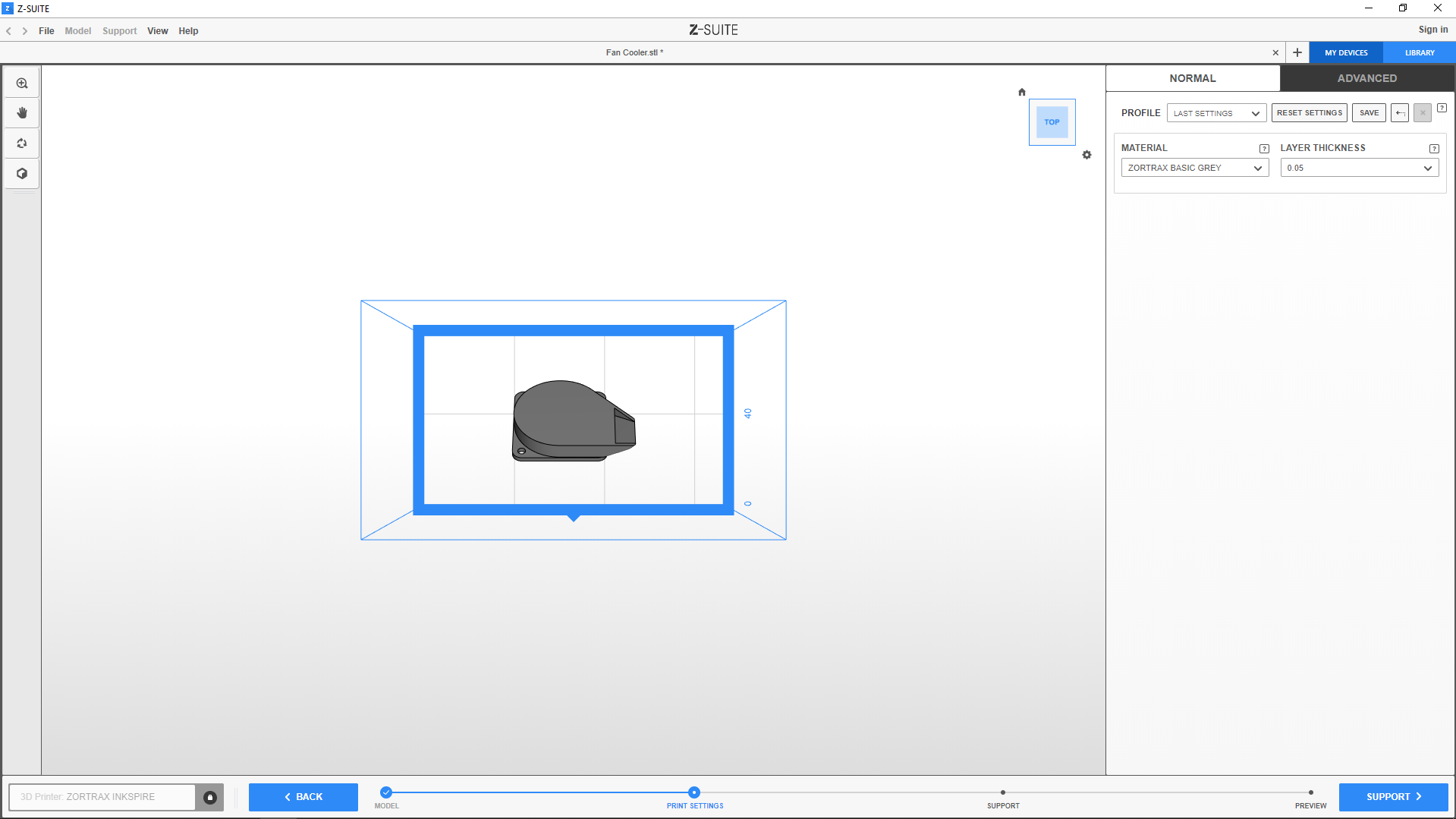Expand the Profile dropdown

[1216, 113]
